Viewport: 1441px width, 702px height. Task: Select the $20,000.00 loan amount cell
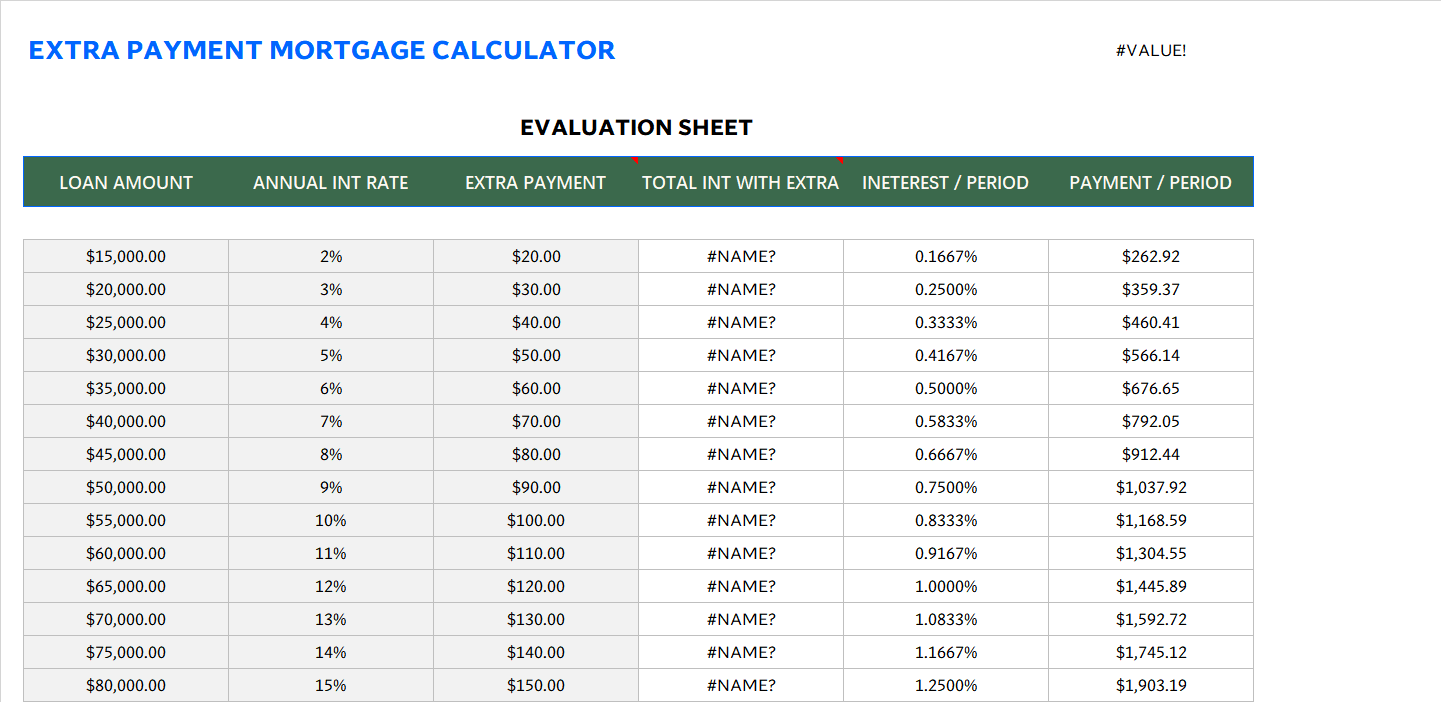(126, 289)
